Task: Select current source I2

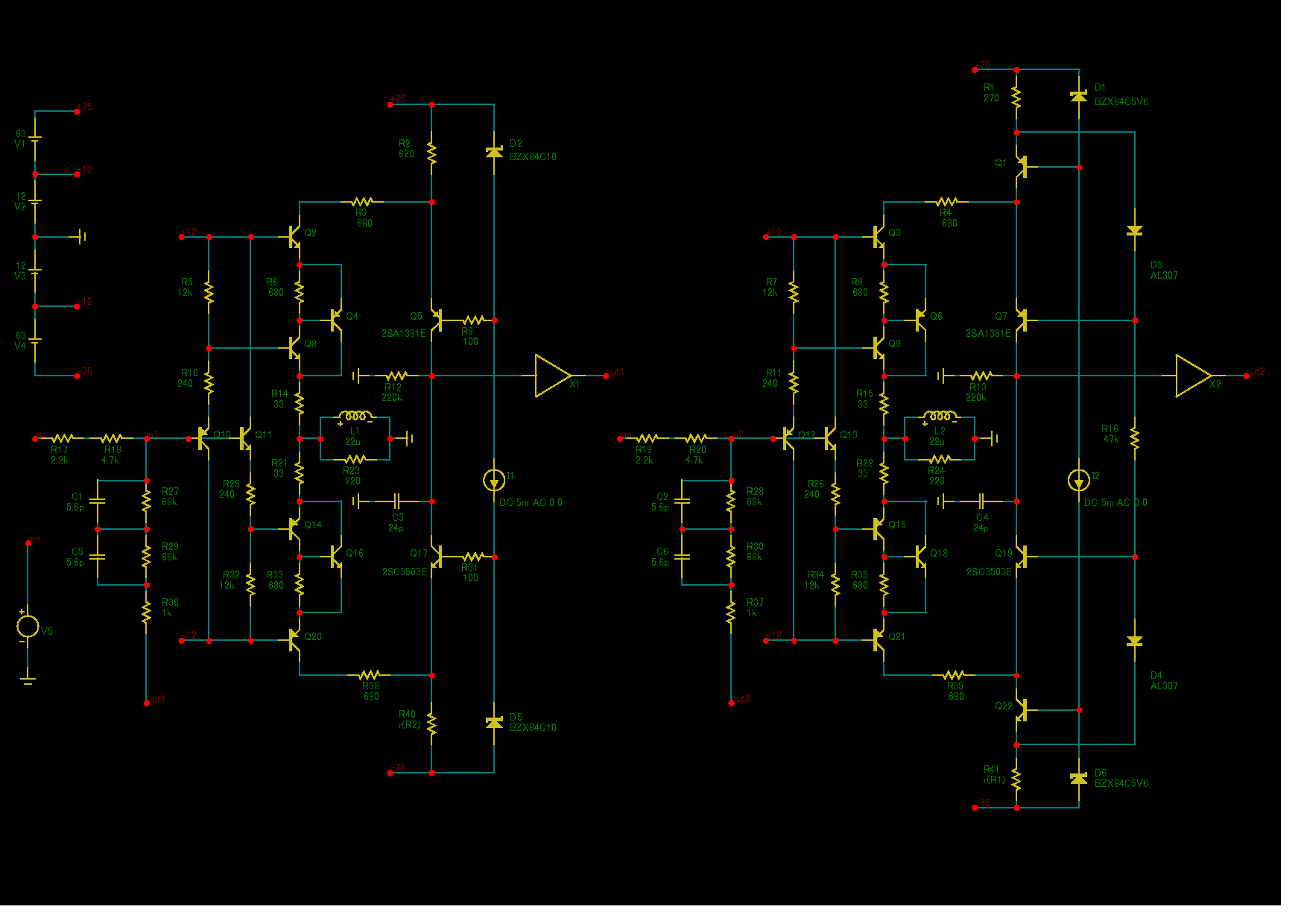Action: (1079, 481)
